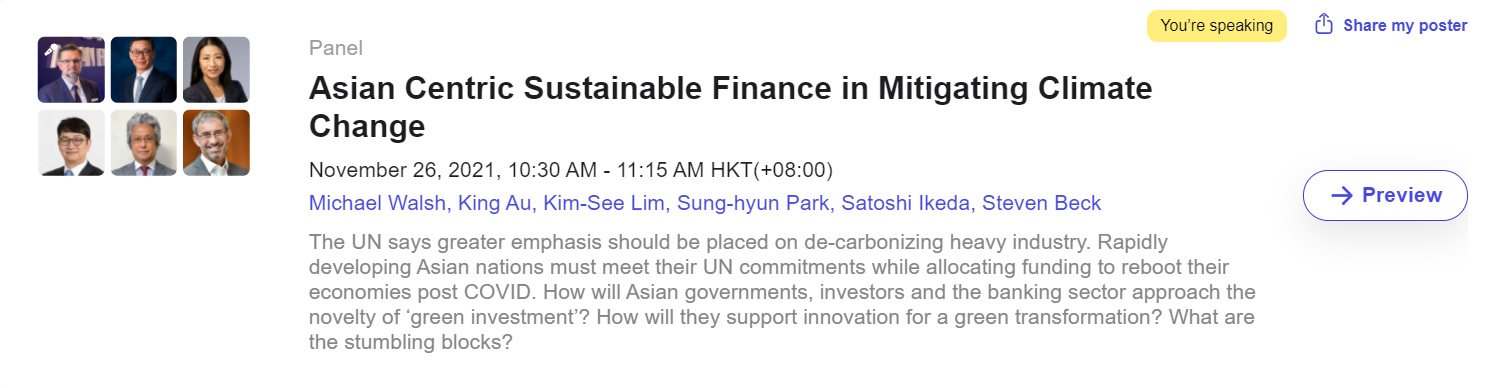The height and width of the screenshot is (388, 1501).
Task: Click photo of man on blue background
Action: point(144,70)
